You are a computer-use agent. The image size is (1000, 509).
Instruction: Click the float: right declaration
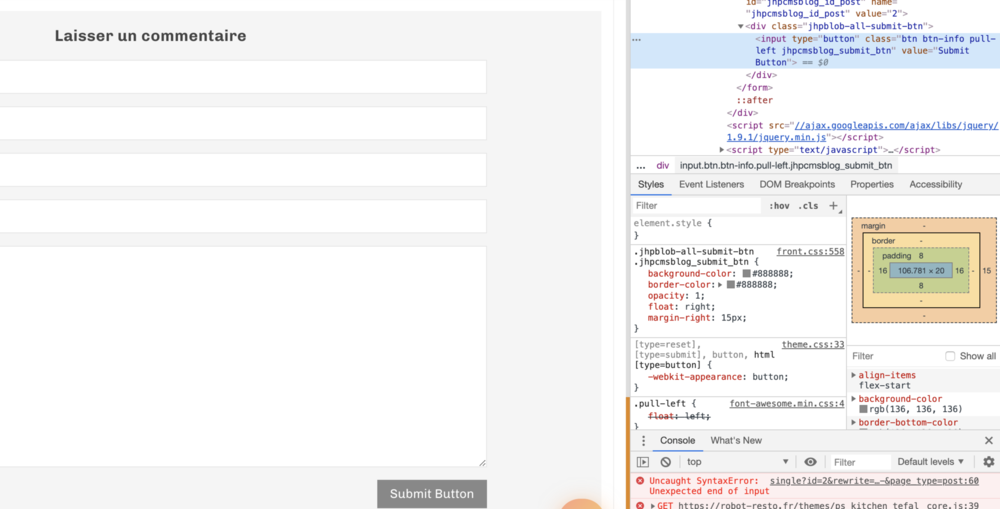click(x=682, y=307)
